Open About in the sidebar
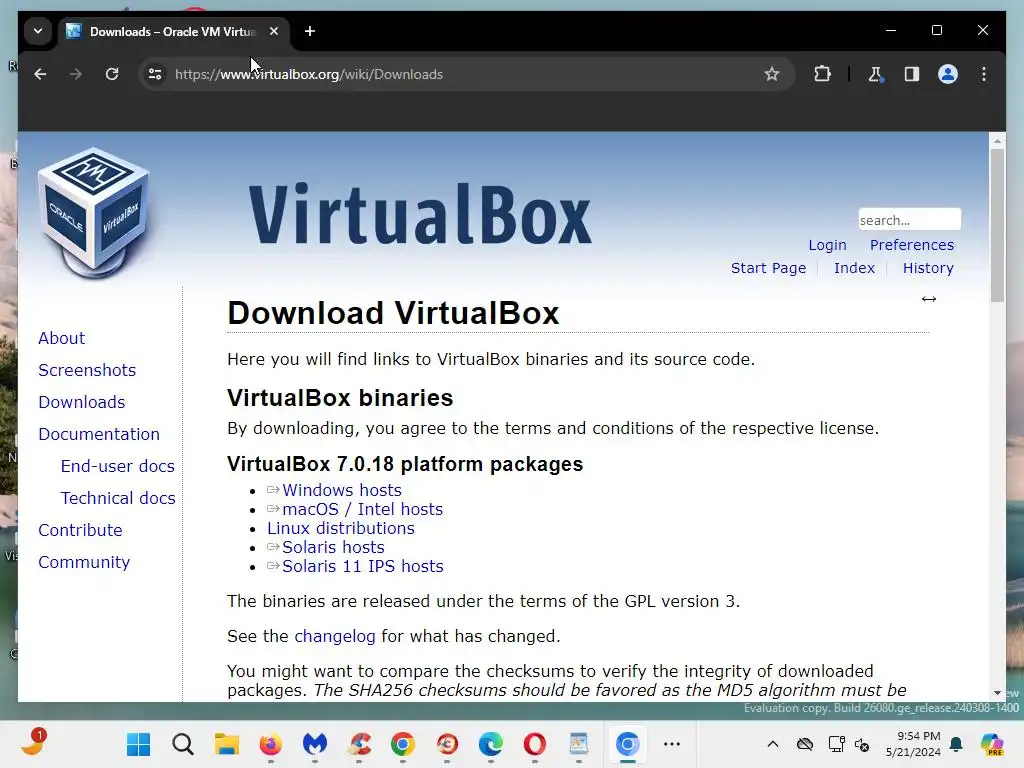The height and width of the screenshot is (768, 1024). coord(61,338)
